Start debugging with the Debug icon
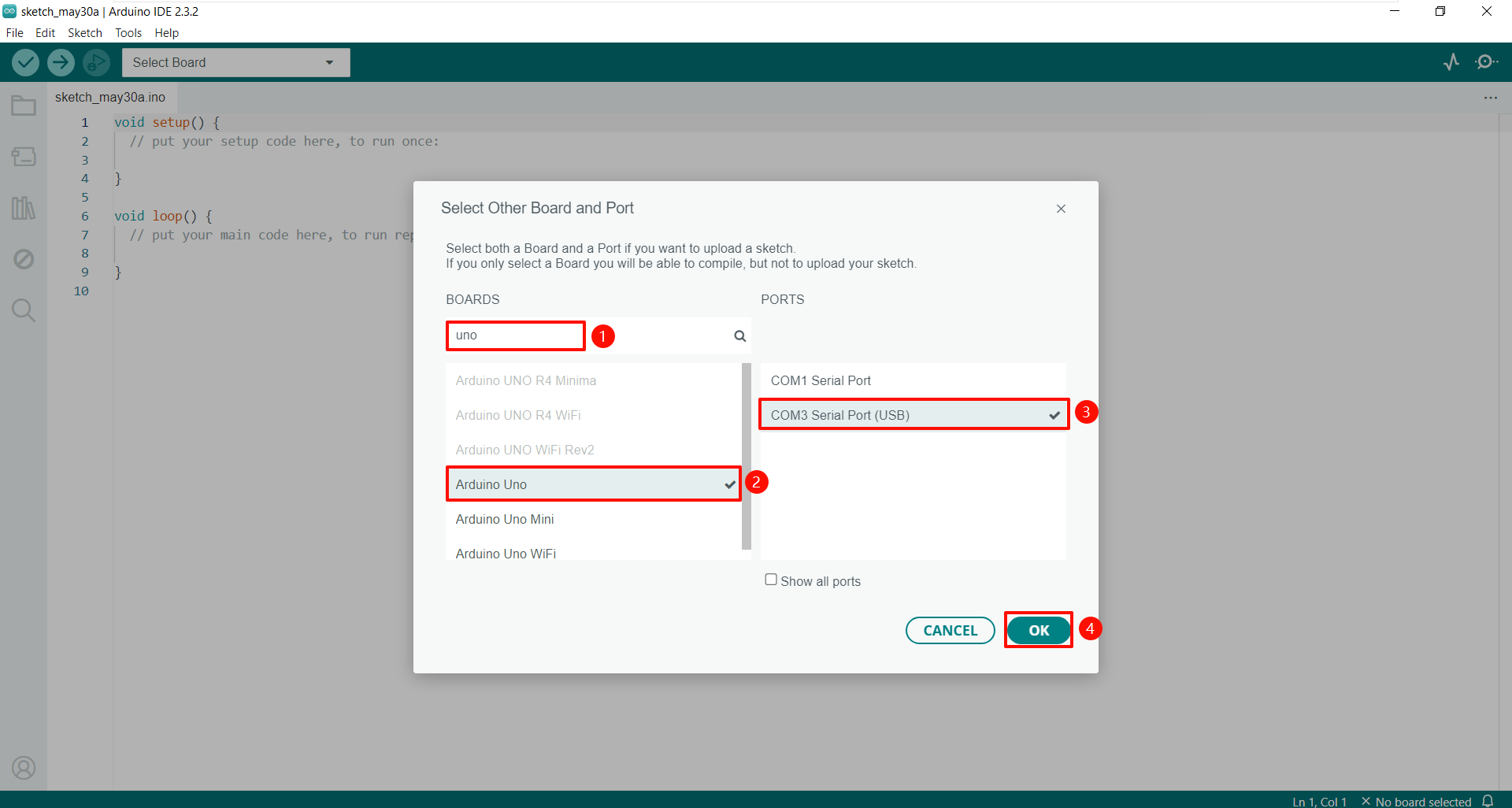This screenshot has height=808, width=1512. (x=96, y=62)
